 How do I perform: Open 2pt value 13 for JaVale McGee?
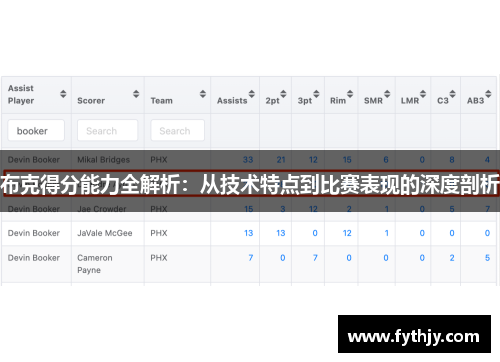[x=281, y=233]
